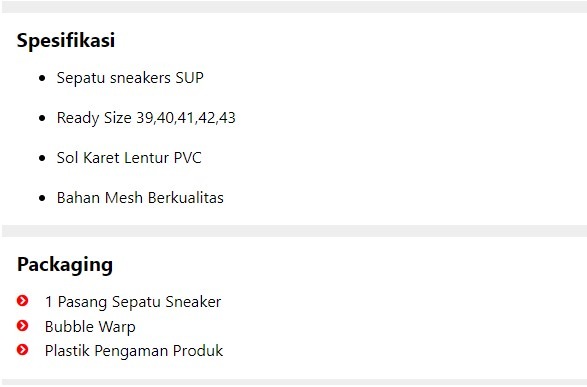This screenshot has width=587, height=387.
Task: Click the words Ready Size in the list
Action: click(x=94, y=118)
